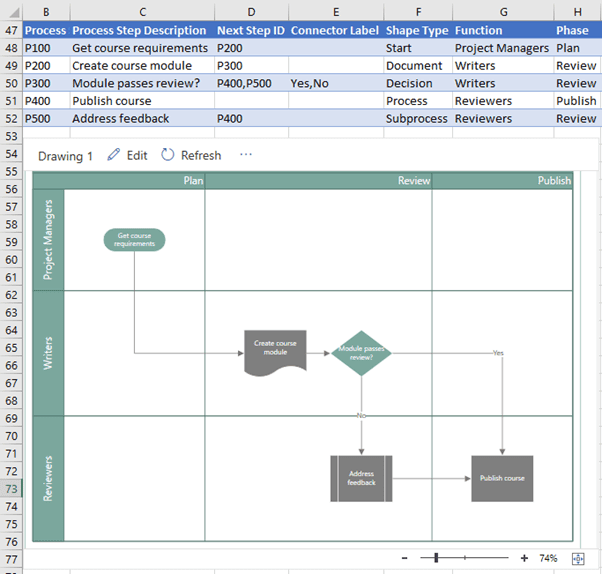Click the Phase header cell
The height and width of the screenshot is (574, 602).
coord(578,30)
